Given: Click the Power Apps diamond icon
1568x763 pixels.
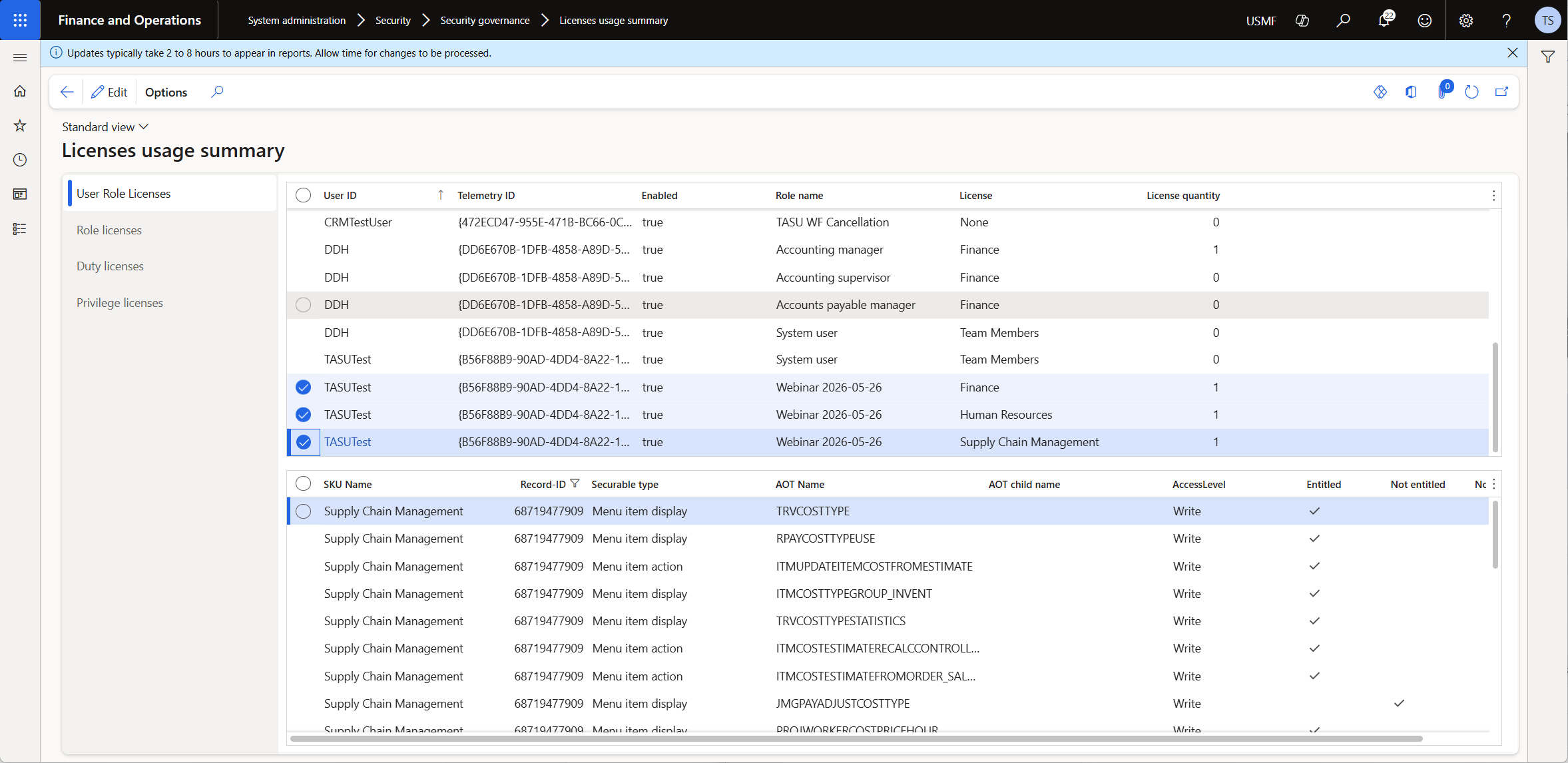Looking at the screenshot, I should [x=1380, y=92].
